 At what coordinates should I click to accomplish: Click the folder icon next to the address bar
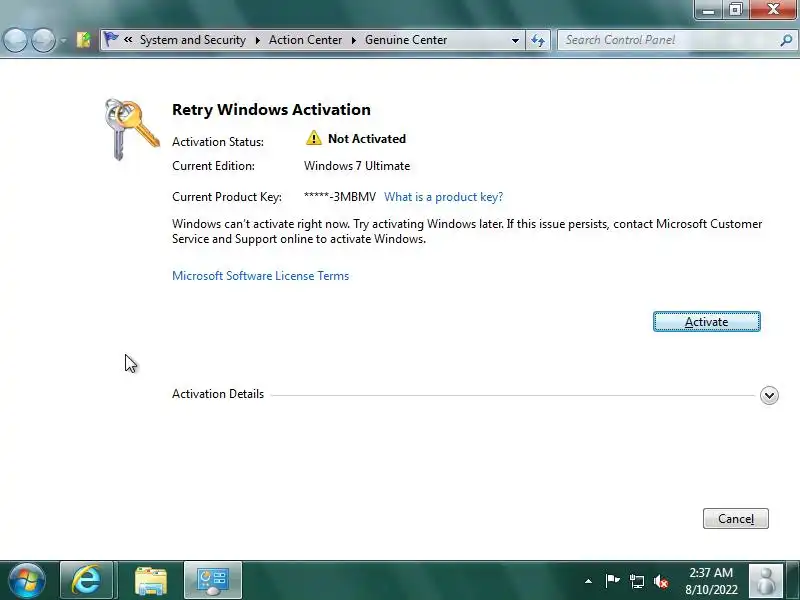click(83, 40)
